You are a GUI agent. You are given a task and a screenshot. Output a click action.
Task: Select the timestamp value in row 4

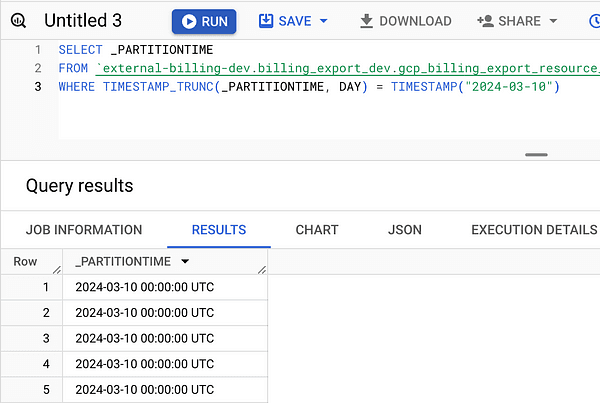(x=145, y=364)
